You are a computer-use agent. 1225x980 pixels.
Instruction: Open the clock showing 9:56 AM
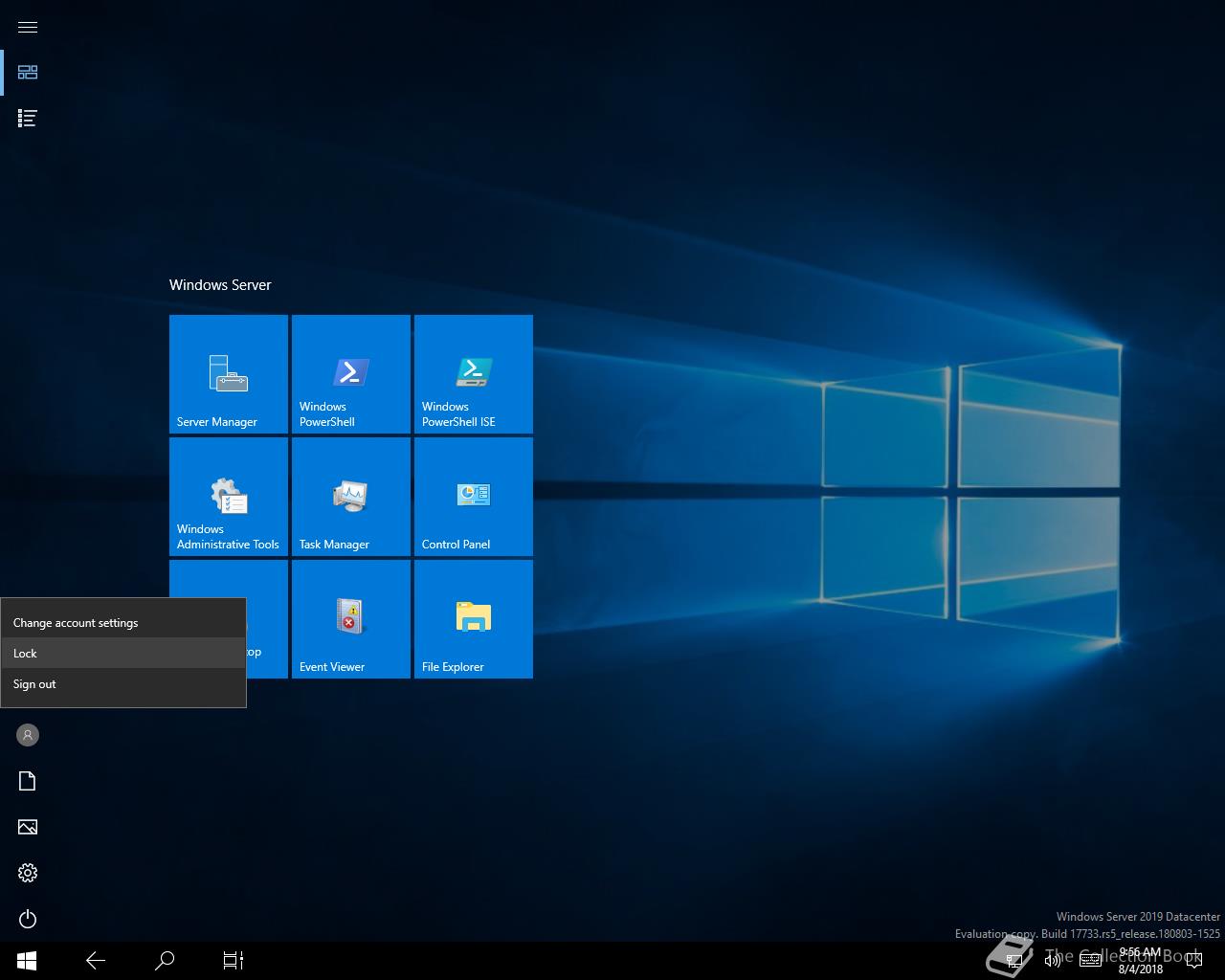point(1140,961)
